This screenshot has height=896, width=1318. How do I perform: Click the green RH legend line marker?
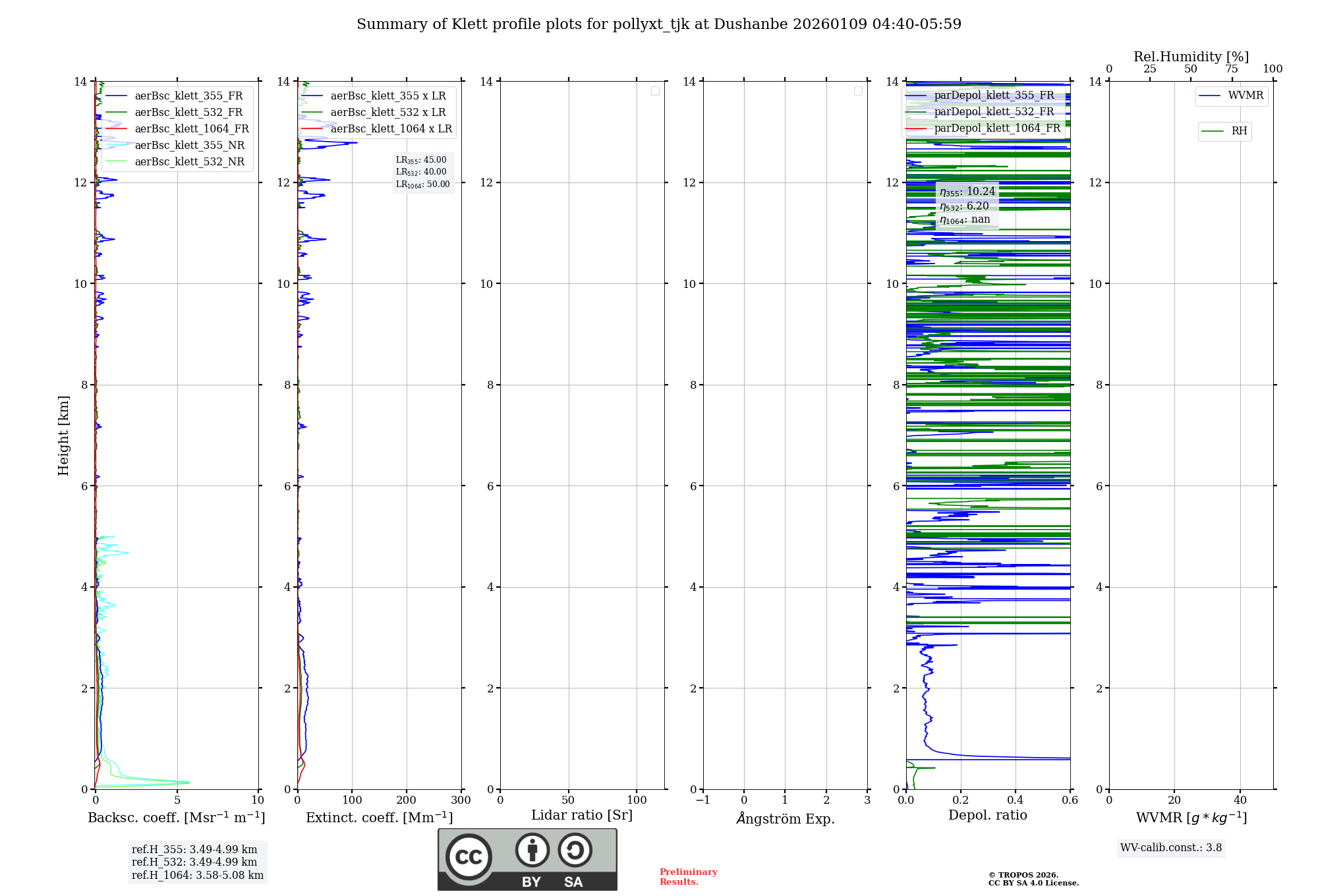click(x=1213, y=131)
